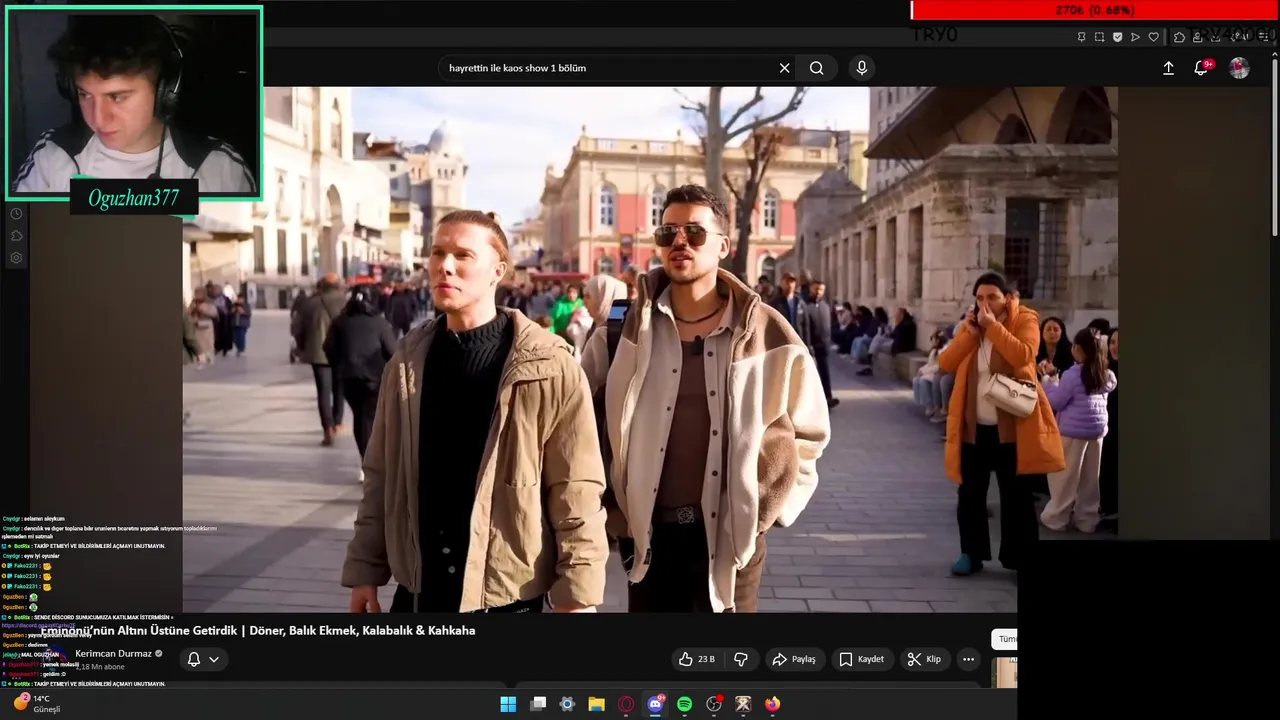This screenshot has height=720, width=1280.
Task: Open the weather widget showing 14°C
Action: 36,703
